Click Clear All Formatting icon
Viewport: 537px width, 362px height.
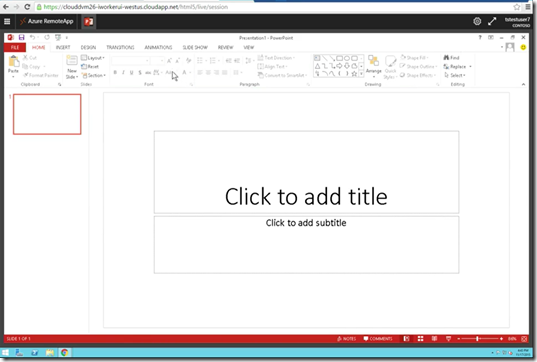click(188, 61)
